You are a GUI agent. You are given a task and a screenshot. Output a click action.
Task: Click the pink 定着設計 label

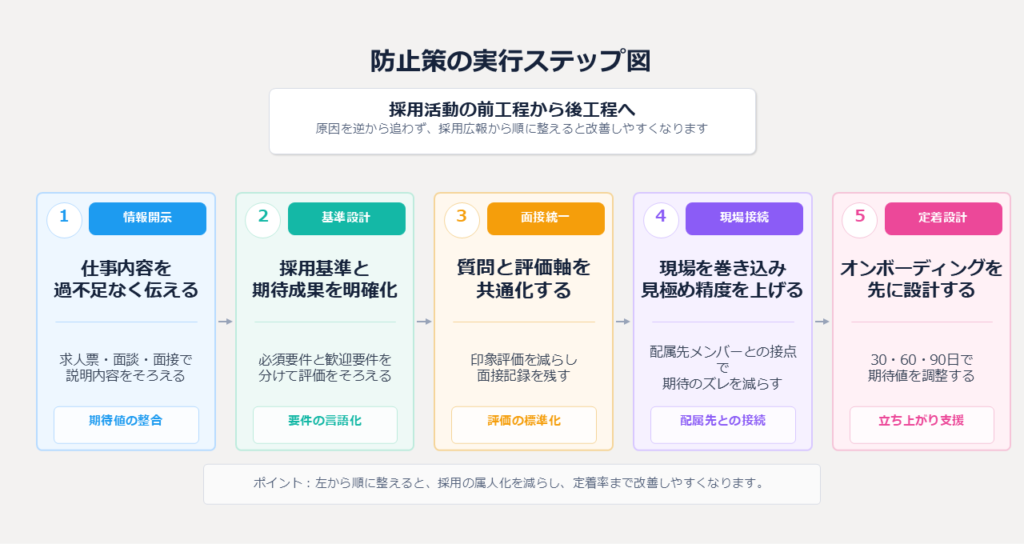point(943,218)
